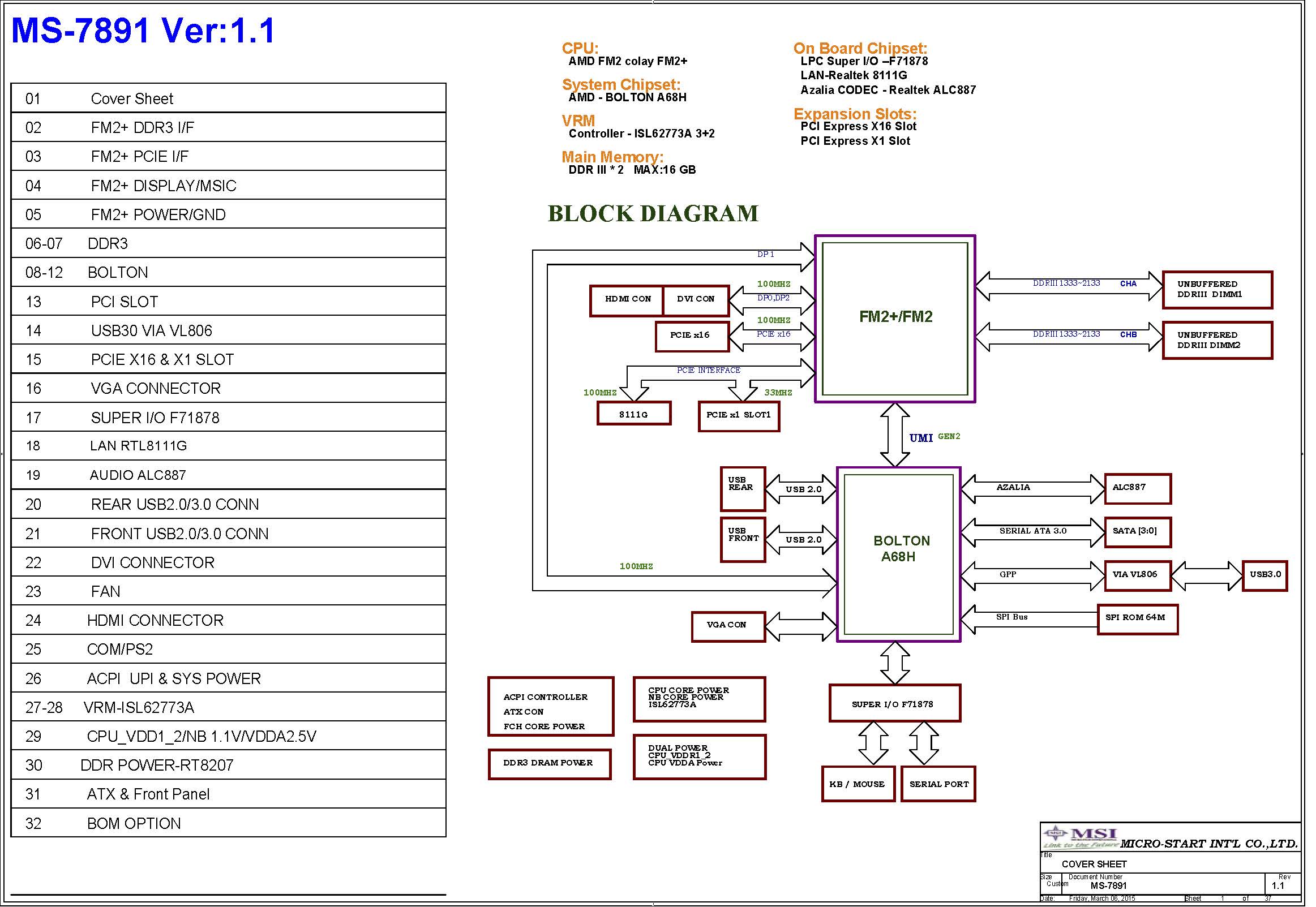Click the VIA VL806 diagram block
Screen dimensions: 1316x907
pyautogui.click(x=1138, y=575)
